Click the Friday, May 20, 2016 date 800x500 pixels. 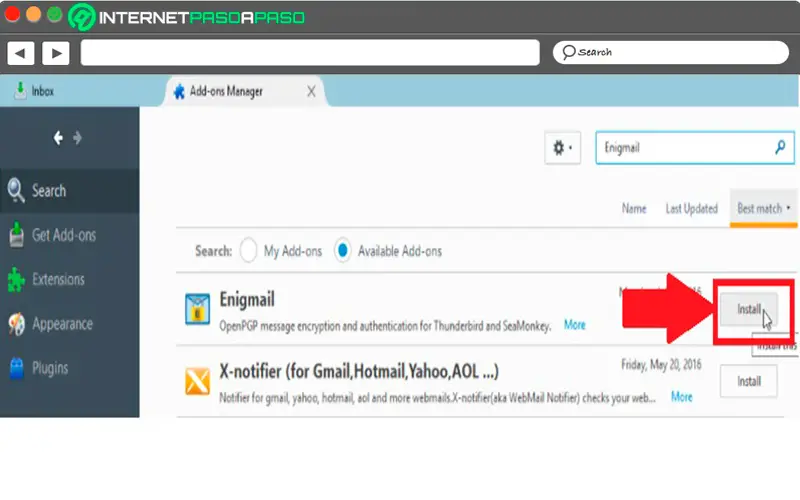661,365
